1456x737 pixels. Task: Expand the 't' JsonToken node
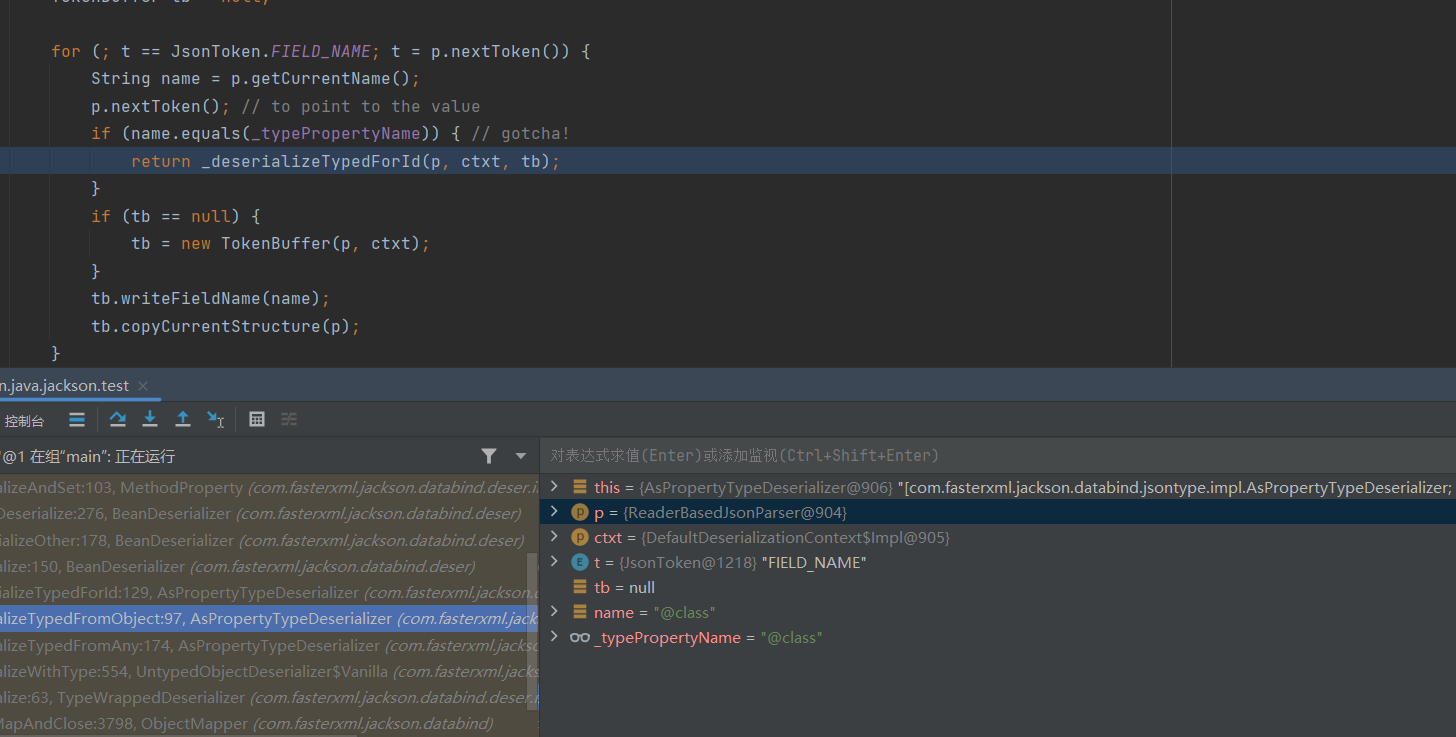(x=554, y=561)
